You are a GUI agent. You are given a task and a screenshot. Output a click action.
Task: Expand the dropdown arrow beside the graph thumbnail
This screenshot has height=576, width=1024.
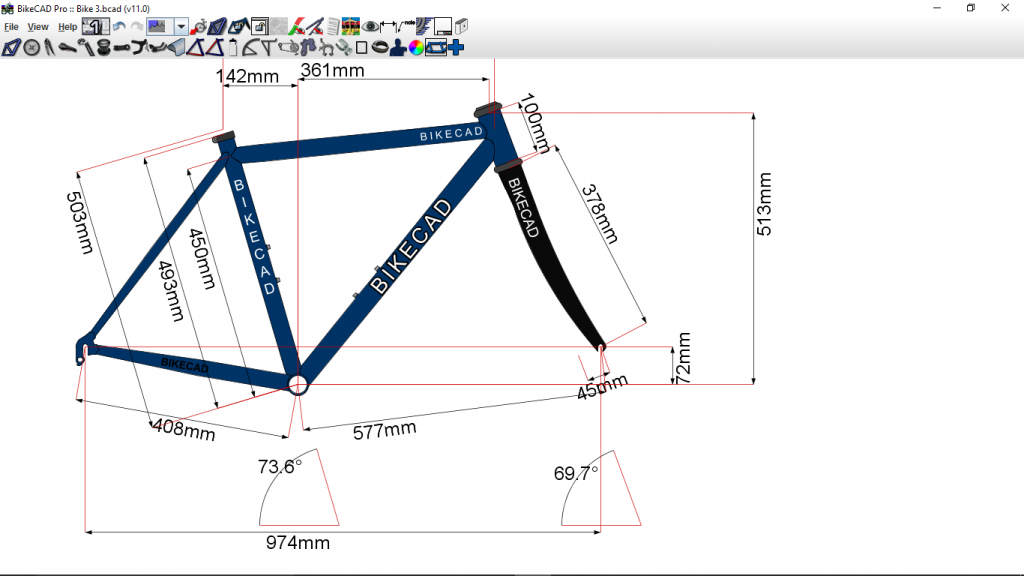point(181,27)
